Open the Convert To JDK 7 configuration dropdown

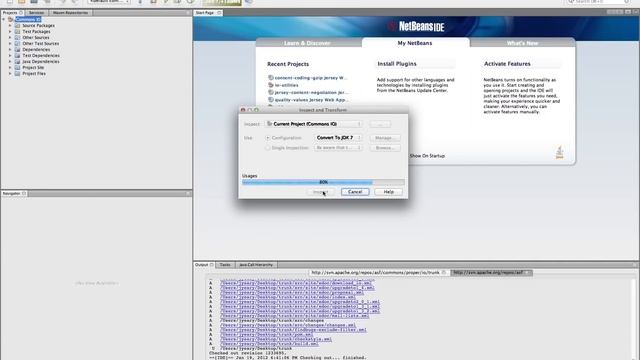coord(338,138)
